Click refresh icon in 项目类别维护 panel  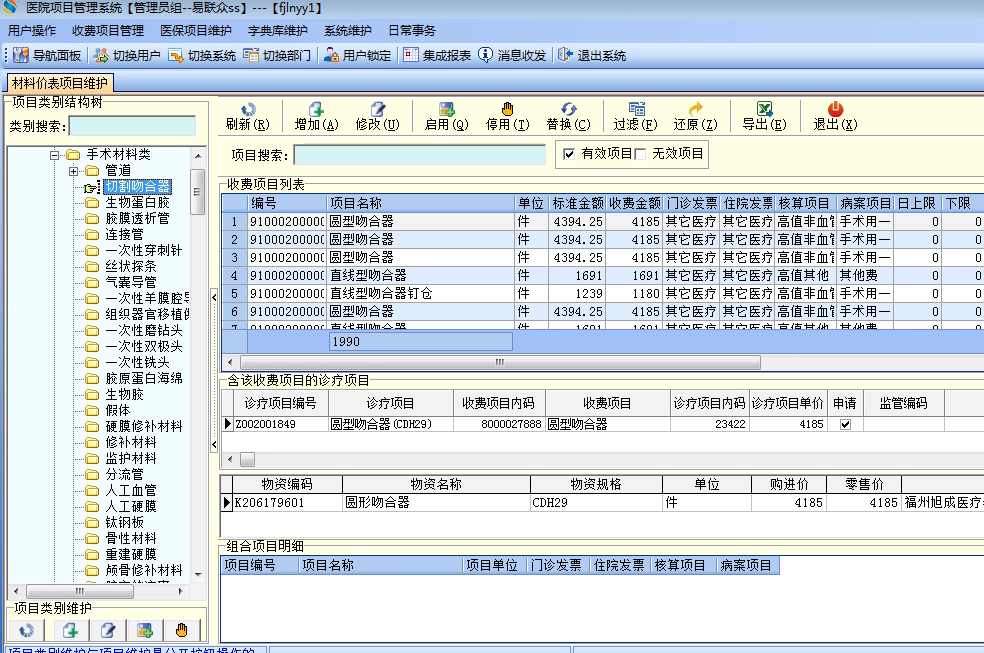click(x=26, y=630)
